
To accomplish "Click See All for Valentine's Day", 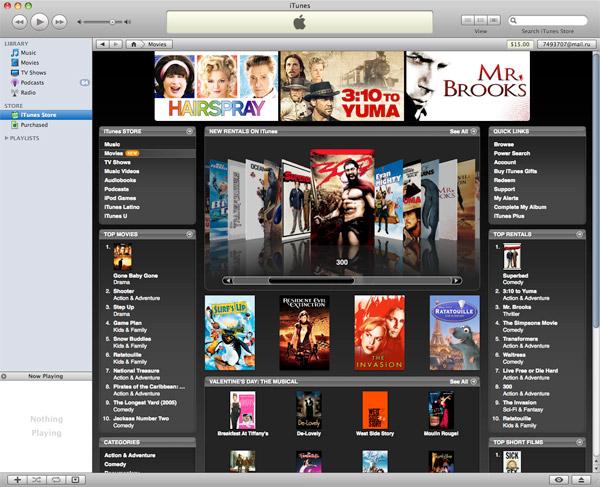I will click(459, 381).
